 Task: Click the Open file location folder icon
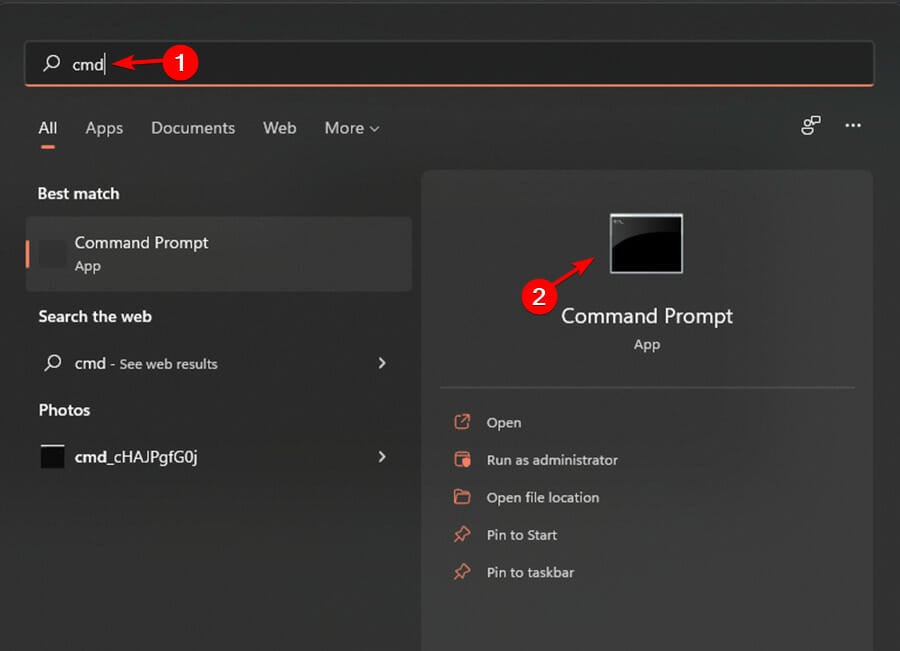pos(462,497)
